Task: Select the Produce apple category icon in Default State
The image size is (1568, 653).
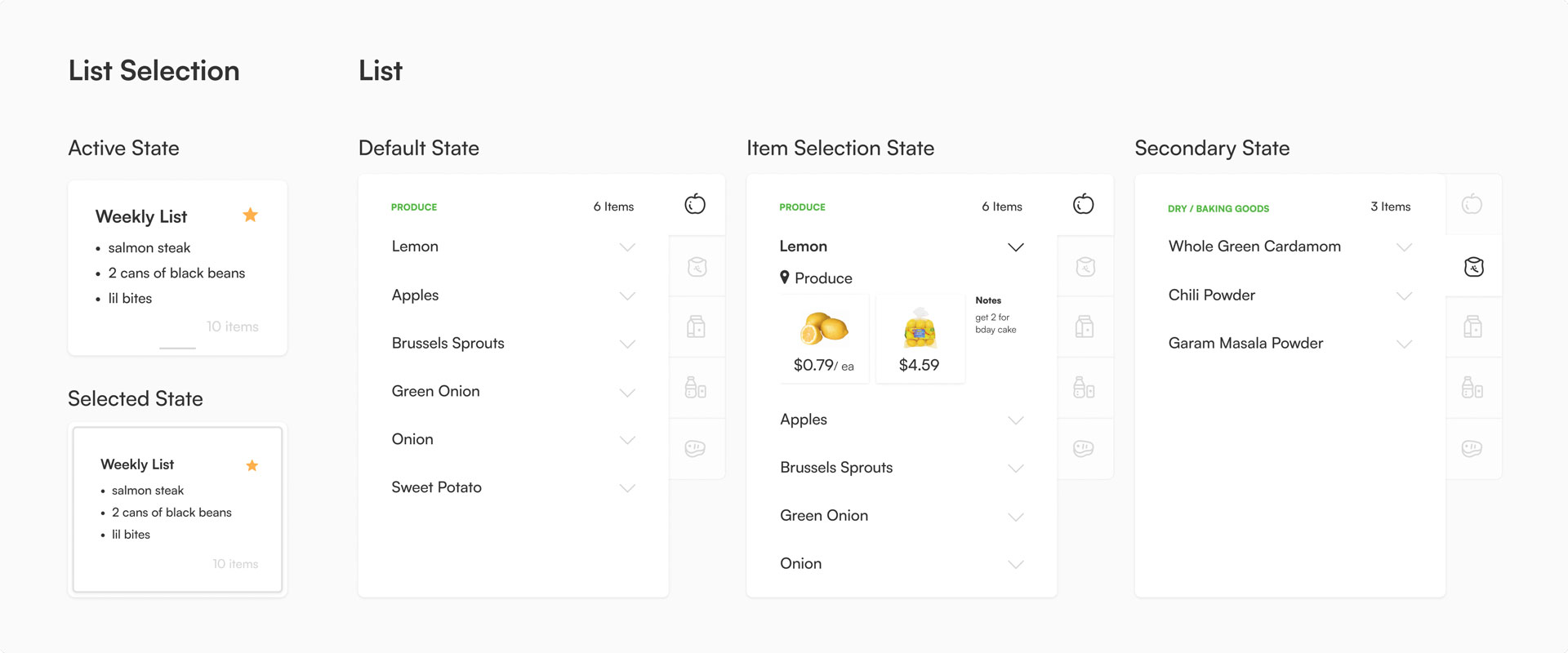Action: pos(695,204)
